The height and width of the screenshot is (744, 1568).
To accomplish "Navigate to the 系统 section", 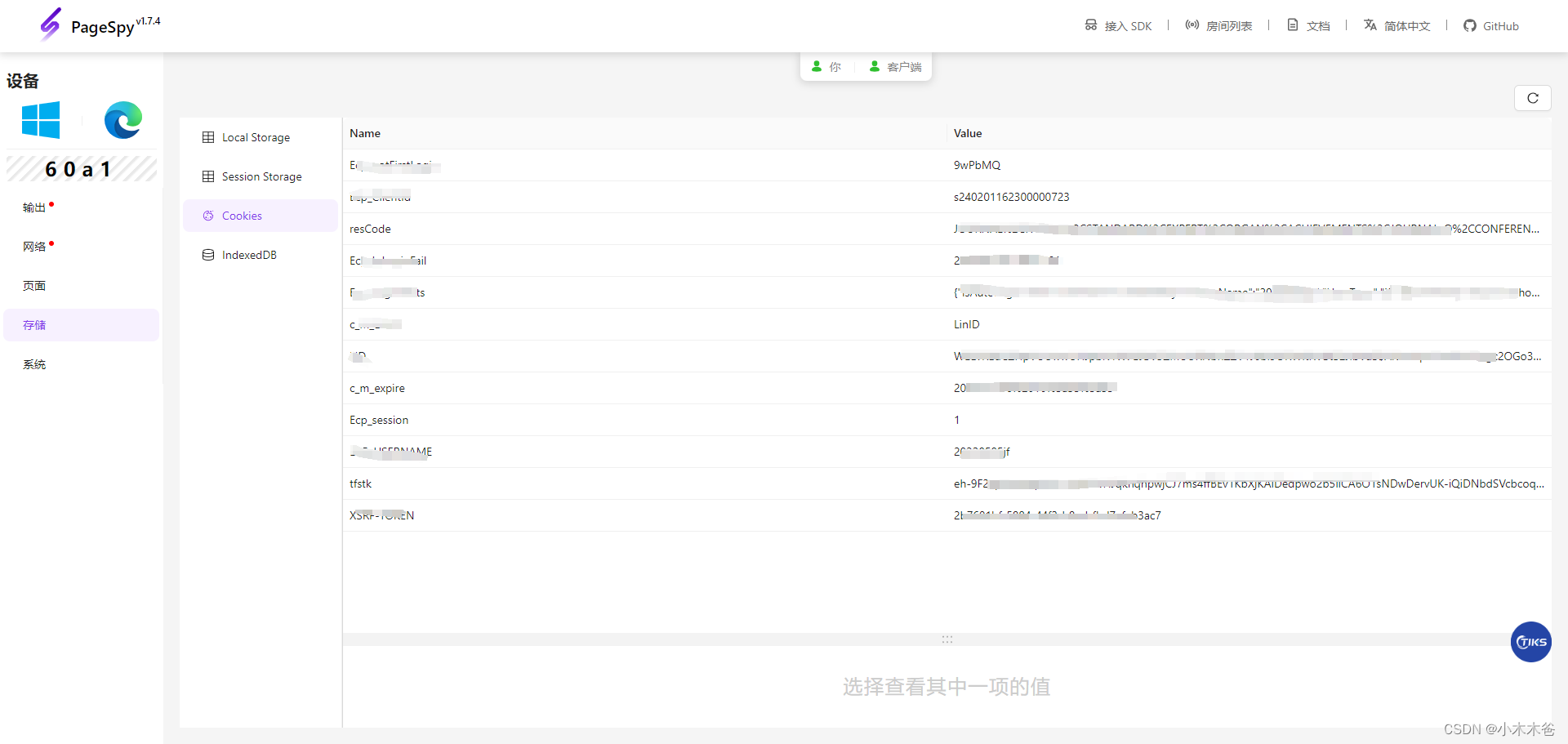I will point(34,364).
